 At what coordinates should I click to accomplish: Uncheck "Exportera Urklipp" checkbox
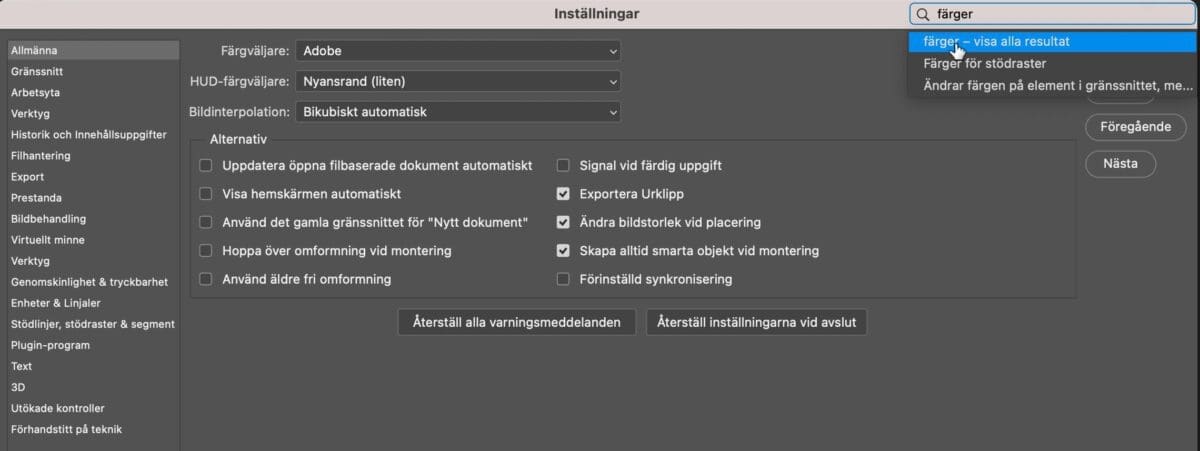[x=563, y=194]
